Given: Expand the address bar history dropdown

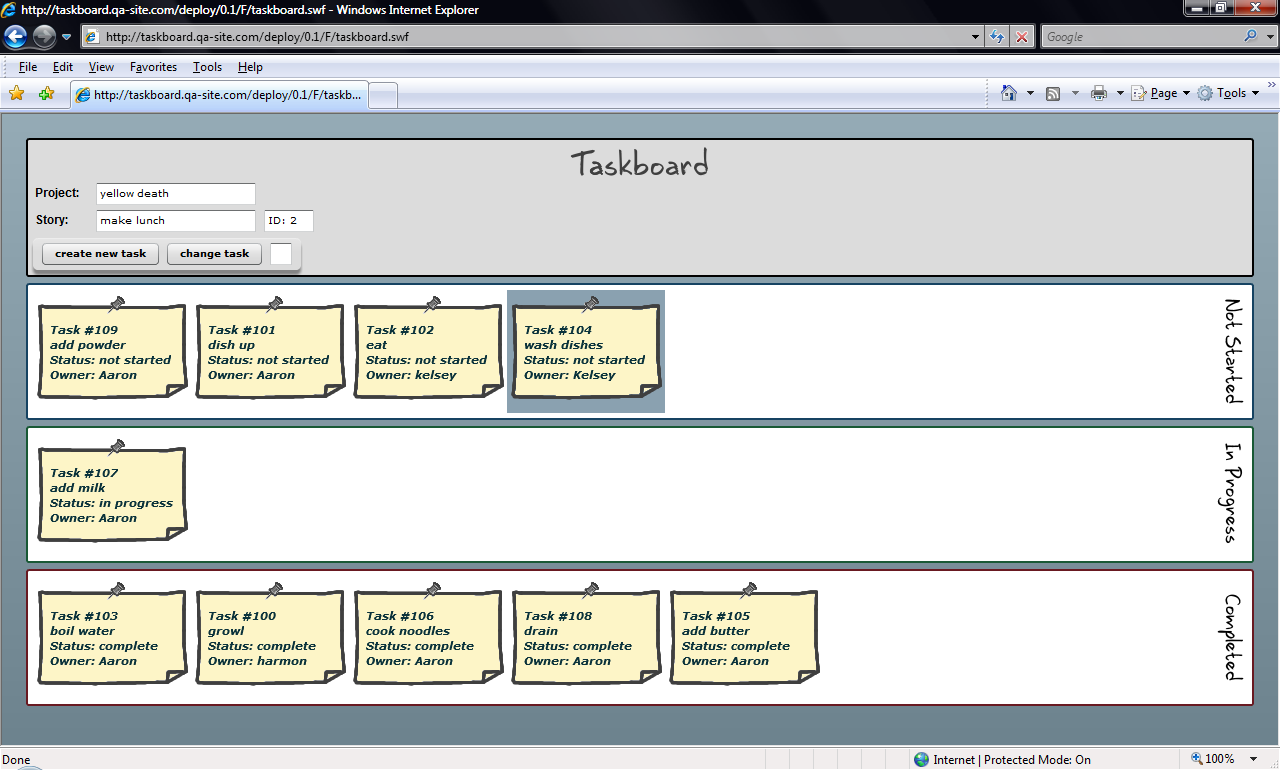Looking at the screenshot, I should pyautogui.click(x=976, y=37).
